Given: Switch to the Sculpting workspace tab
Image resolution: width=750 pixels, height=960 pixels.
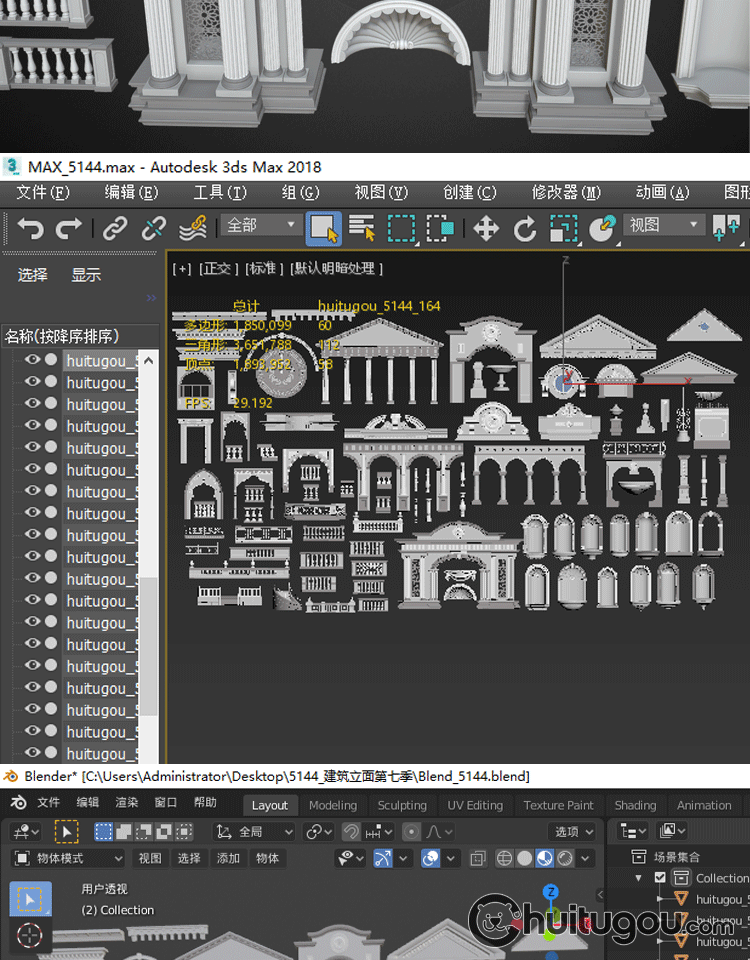Looking at the screenshot, I should click(x=402, y=805).
